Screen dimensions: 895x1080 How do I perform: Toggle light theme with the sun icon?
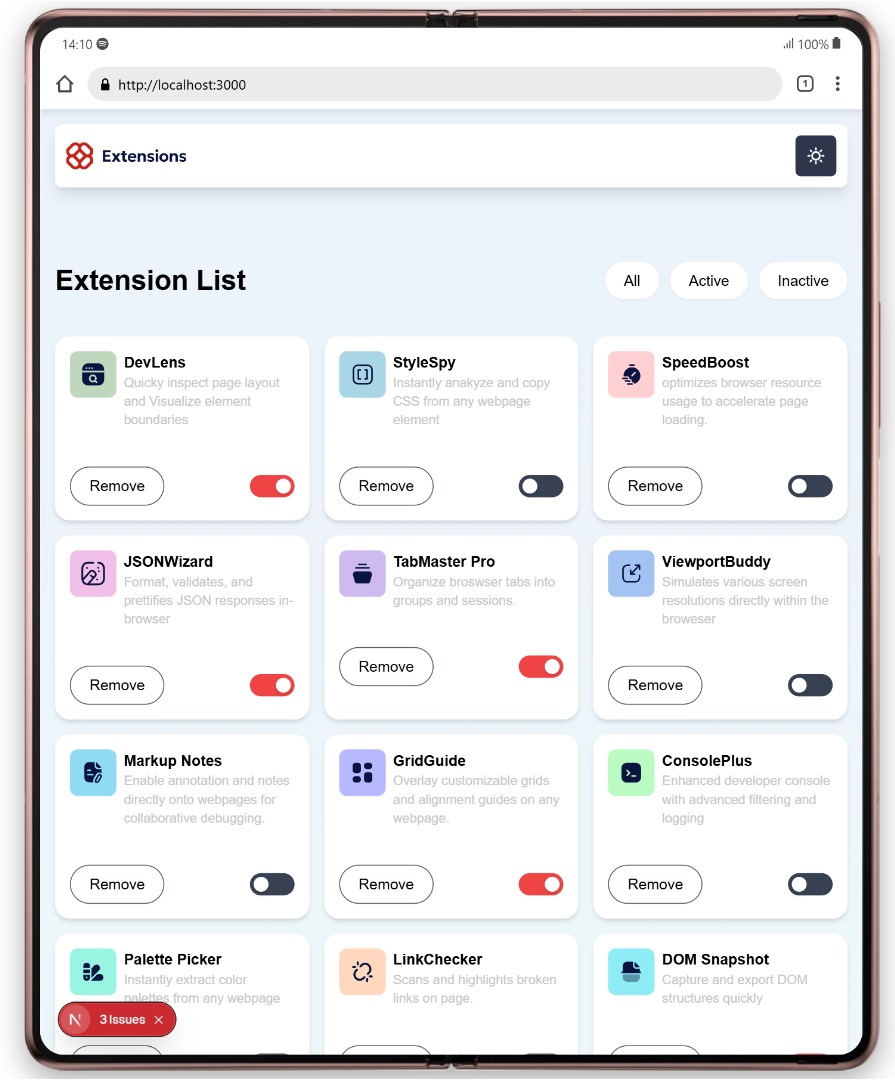(x=815, y=156)
